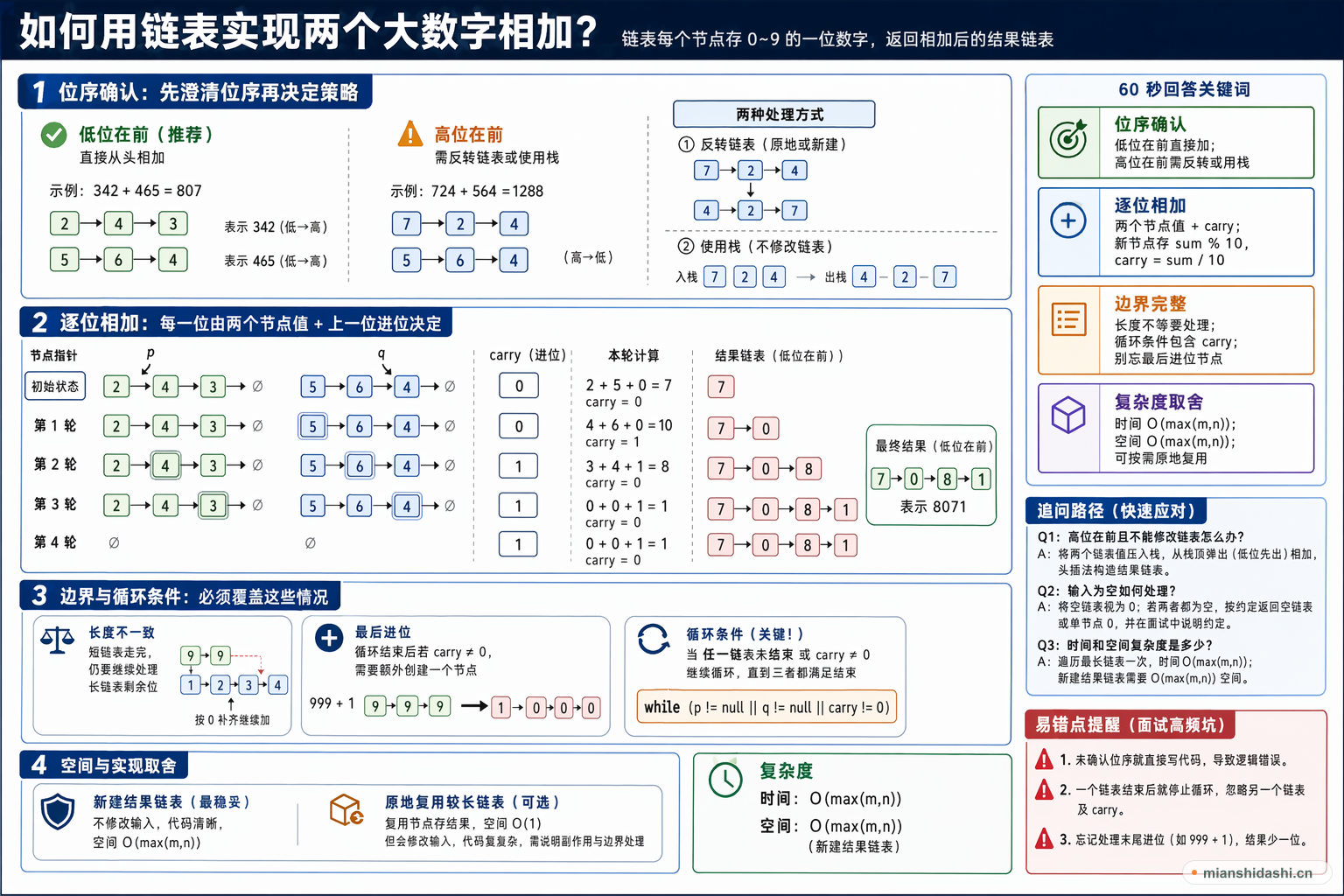Click the list icon in 边界完整 card
This screenshot has width=1344, height=896.
(1068, 319)
